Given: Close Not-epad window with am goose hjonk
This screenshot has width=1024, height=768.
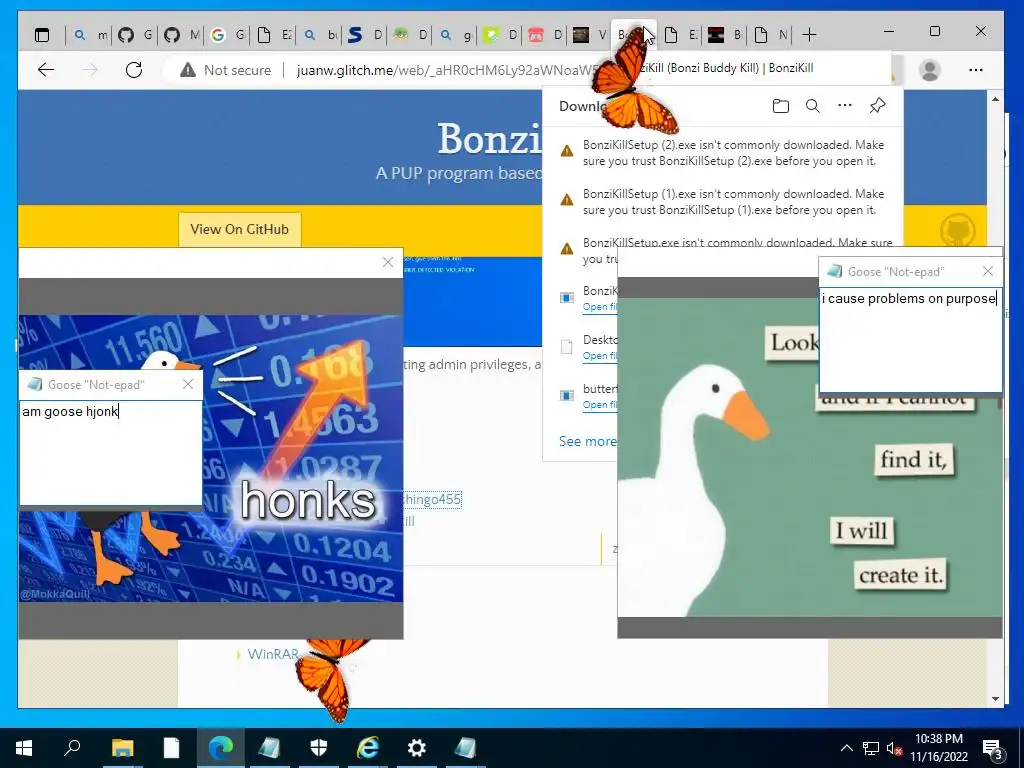Looking at the screenshot, I should pyautogui.click(x=188, y=384).
